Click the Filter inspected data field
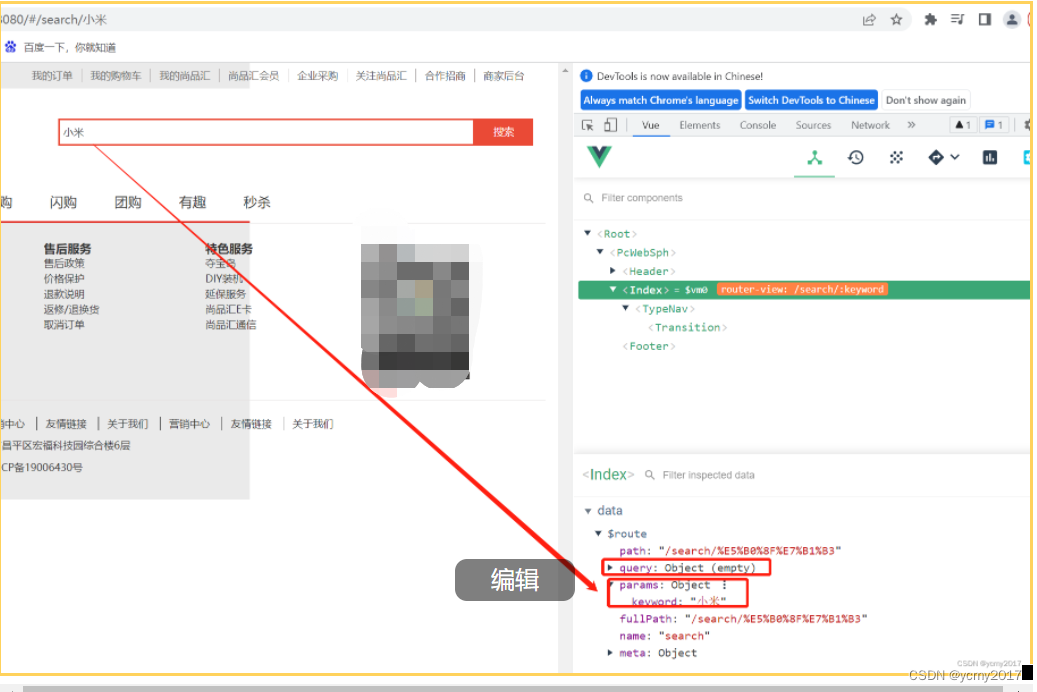The height and width of the screenshot is (692, 1037). [x=708, y=475]
